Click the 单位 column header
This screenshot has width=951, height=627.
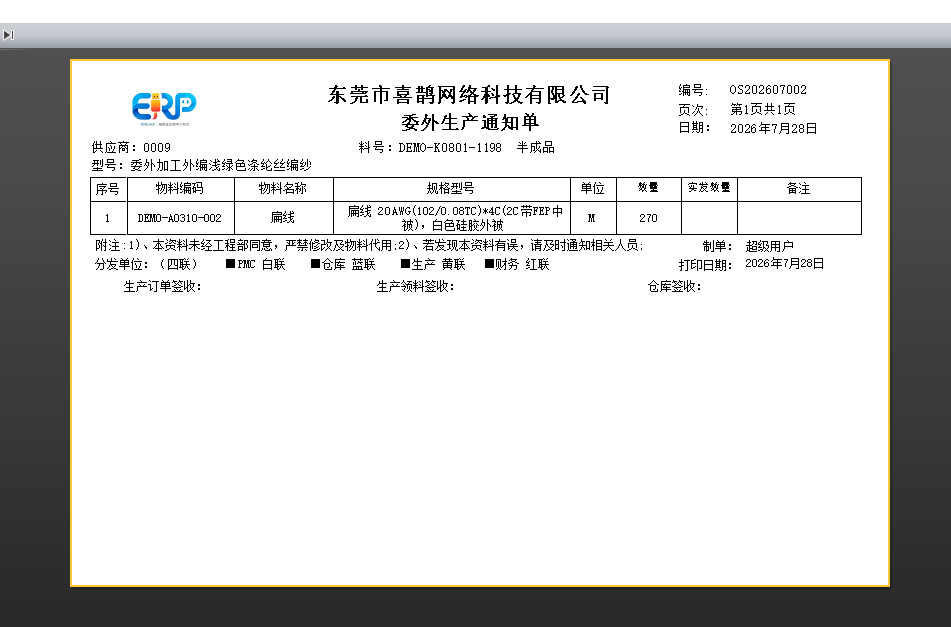pos(593,189)
